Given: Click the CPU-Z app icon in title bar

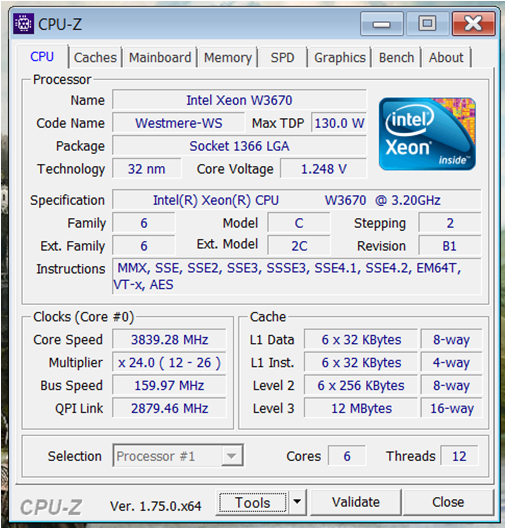Looking at the screenshot, I should pos(23,24).
